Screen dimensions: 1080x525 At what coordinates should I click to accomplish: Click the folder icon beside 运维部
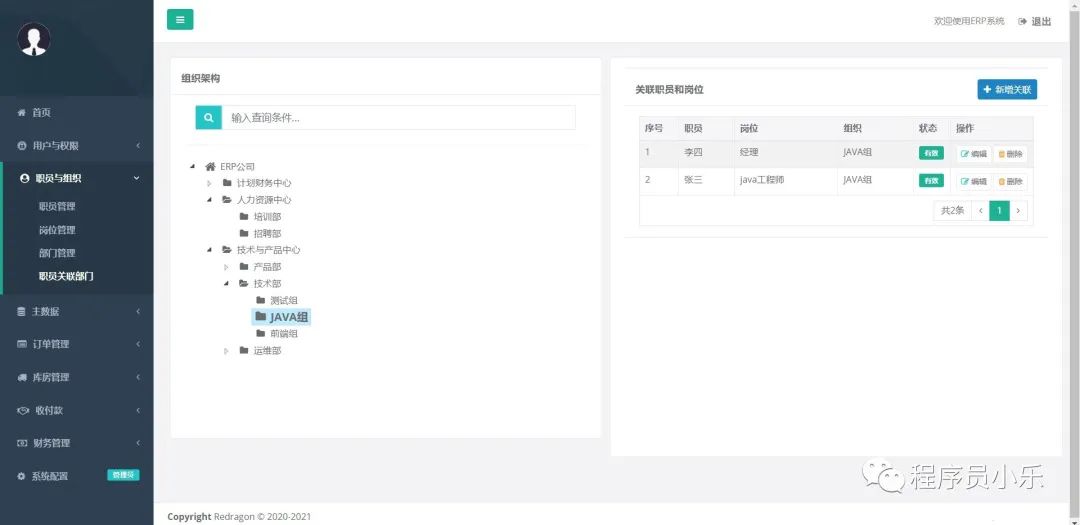pyautogui.click(x=244, y=351)
